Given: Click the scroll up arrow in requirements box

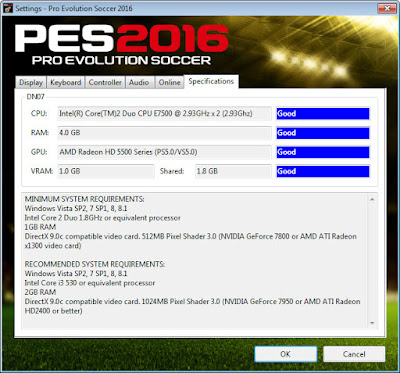Looking at the screenshot, I should 372,199.
